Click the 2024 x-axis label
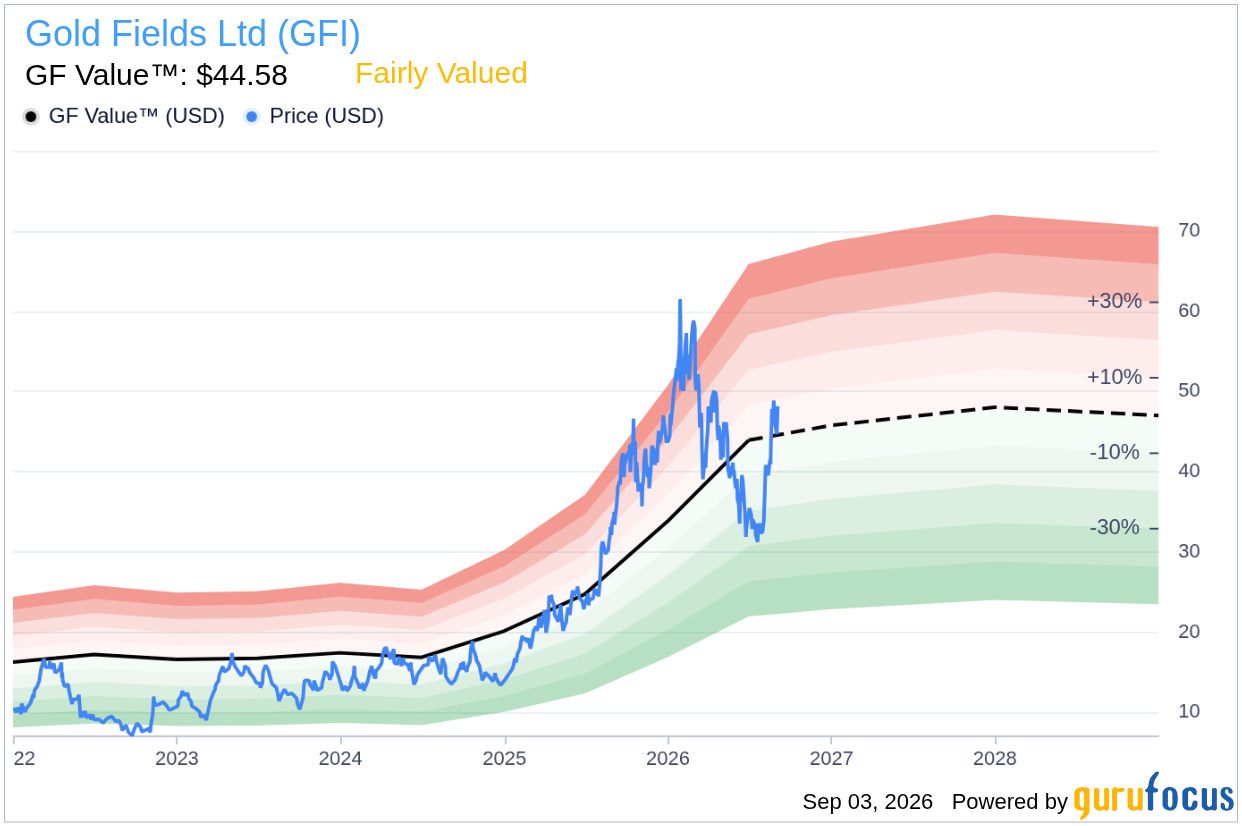This screenshot has width=1242, height=826. point(340,758)
